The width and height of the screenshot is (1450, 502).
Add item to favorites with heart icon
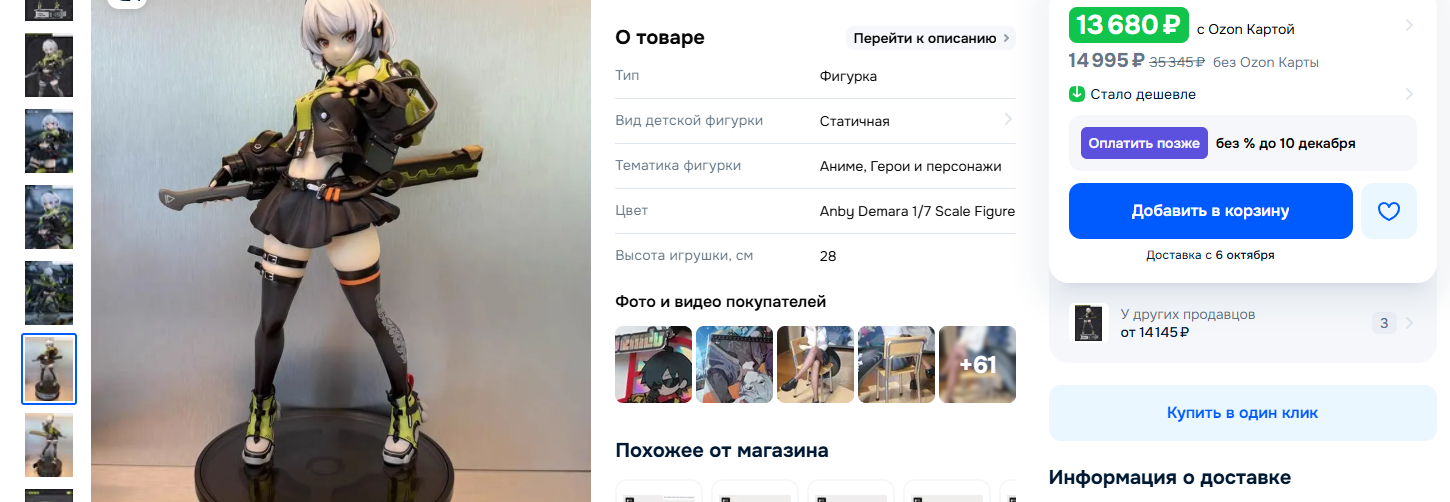pyautogui.click(x=1389, y=211)
